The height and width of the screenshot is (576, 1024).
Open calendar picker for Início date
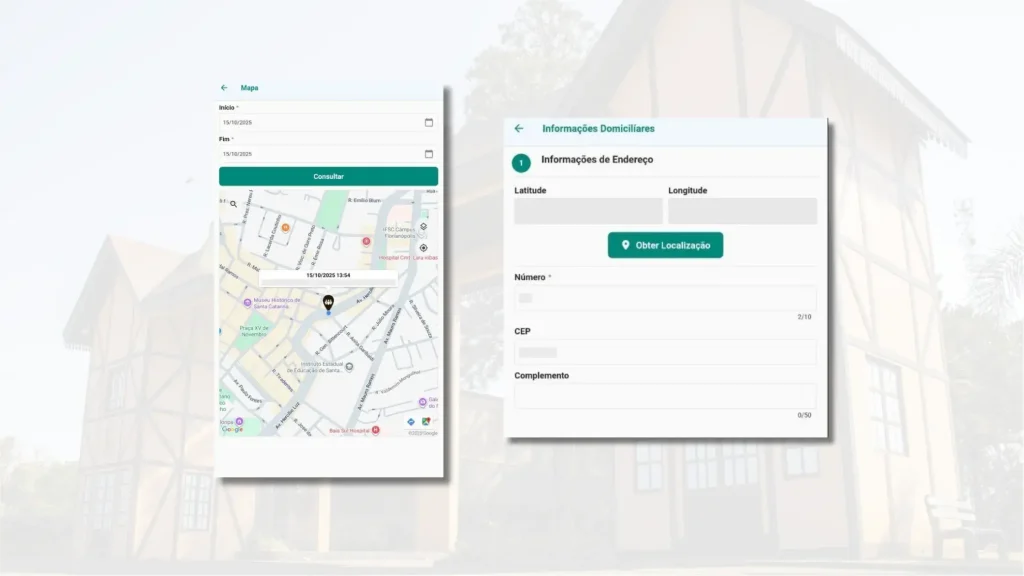[429, 122]
